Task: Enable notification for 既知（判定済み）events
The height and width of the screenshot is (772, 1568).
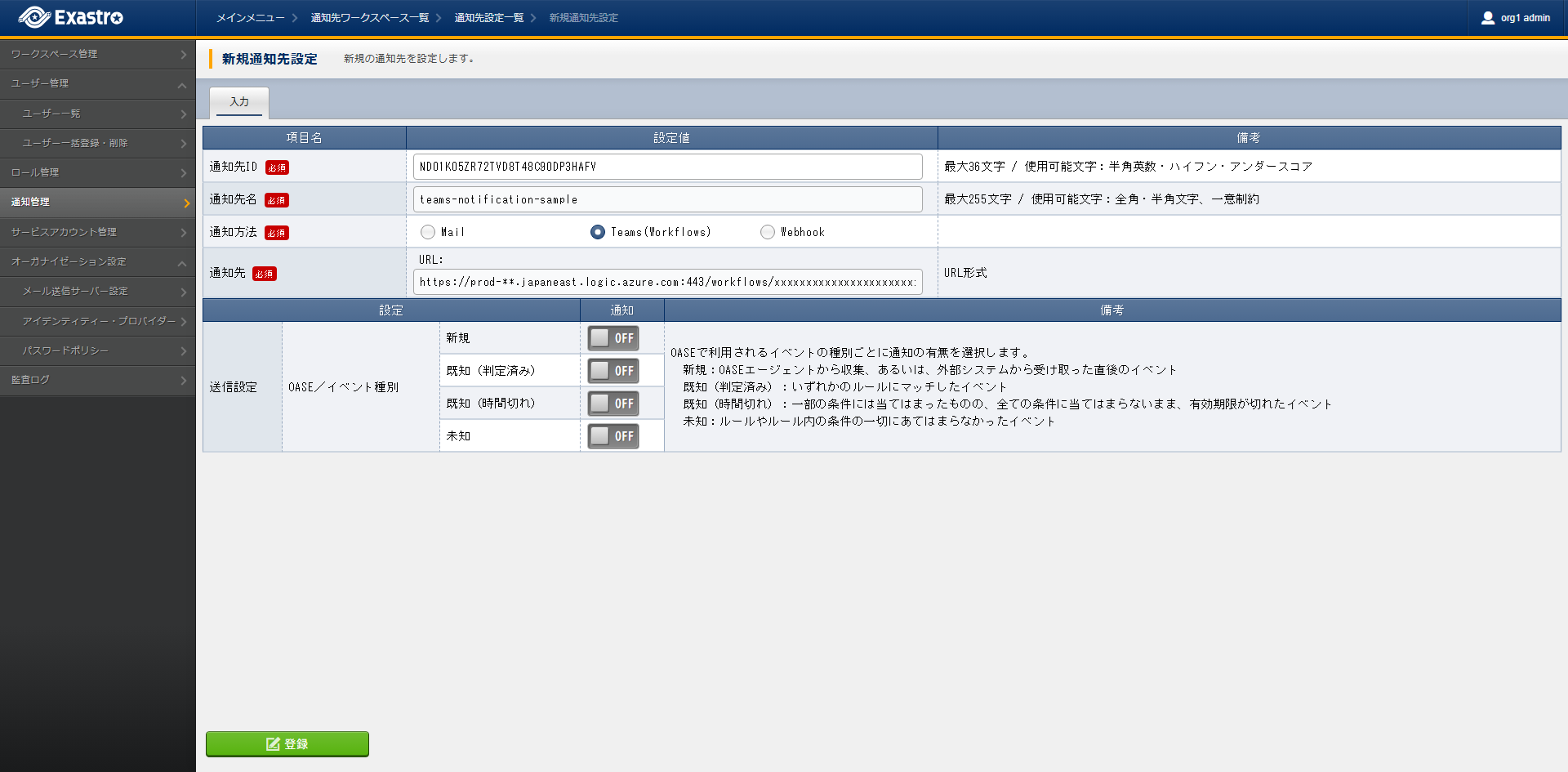Action: [613, 371]
